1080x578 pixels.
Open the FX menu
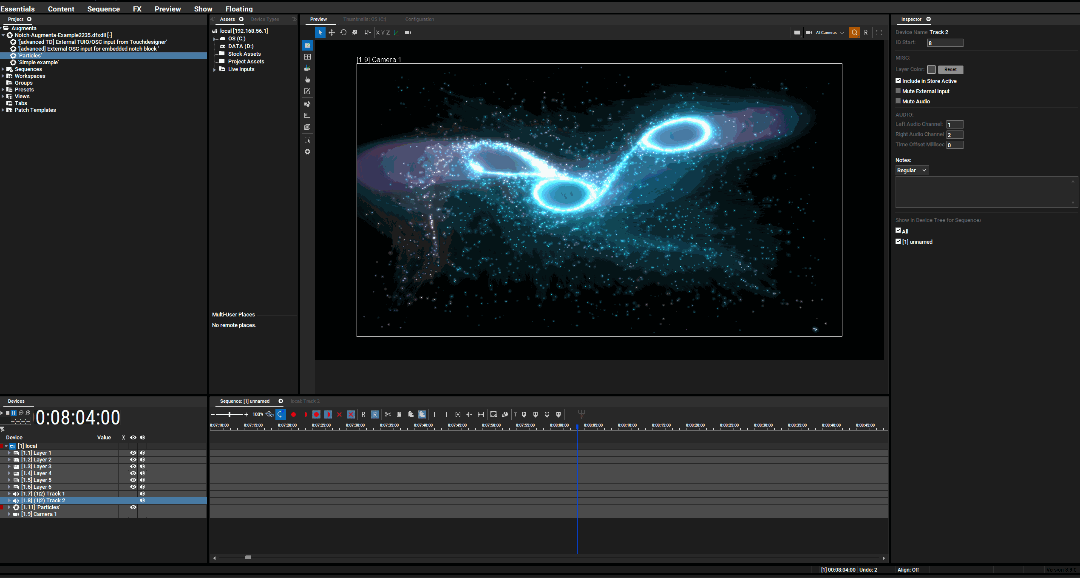[x=137, y=8]
